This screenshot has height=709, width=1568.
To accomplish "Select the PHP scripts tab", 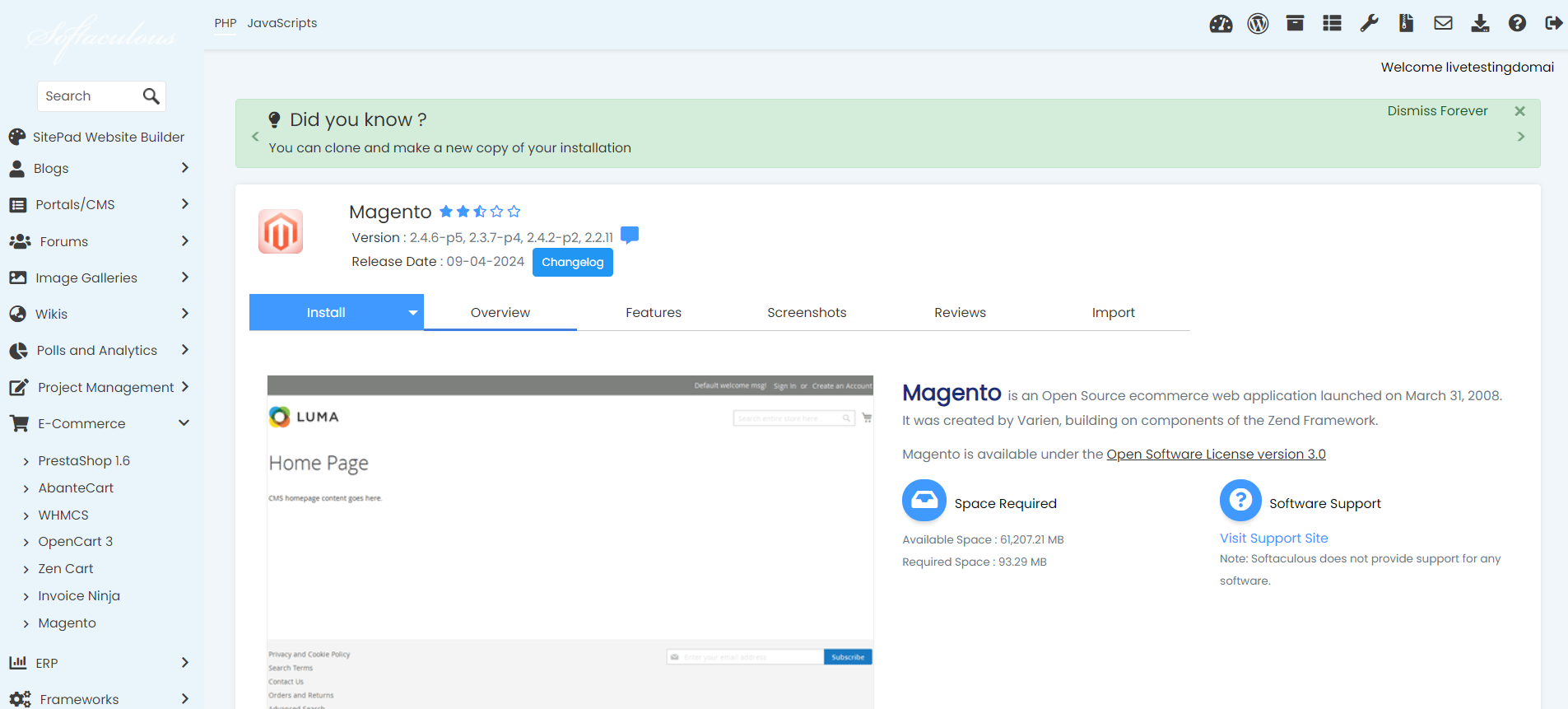I will (226, 23).
